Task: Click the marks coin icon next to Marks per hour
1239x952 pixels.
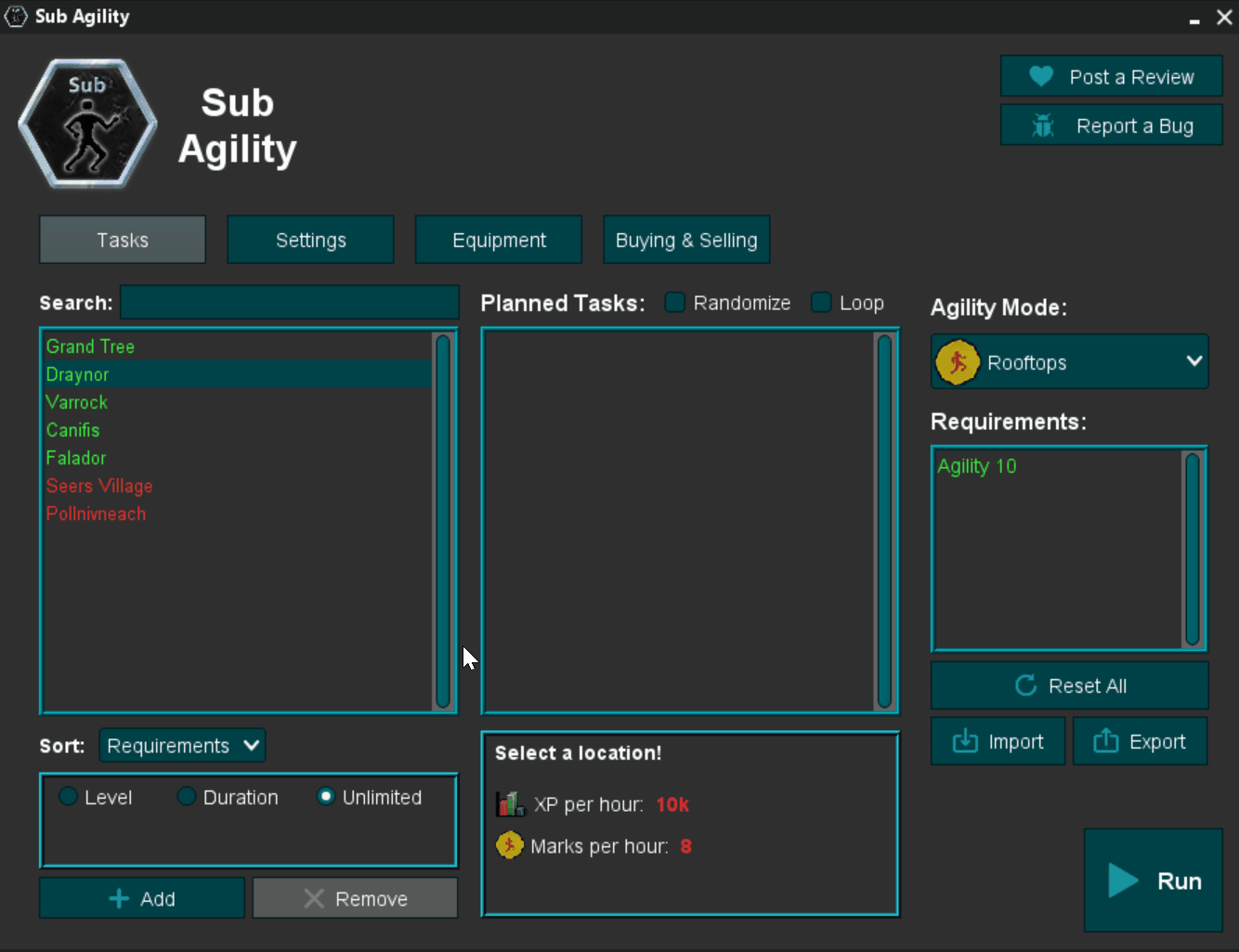Action: 509,845
